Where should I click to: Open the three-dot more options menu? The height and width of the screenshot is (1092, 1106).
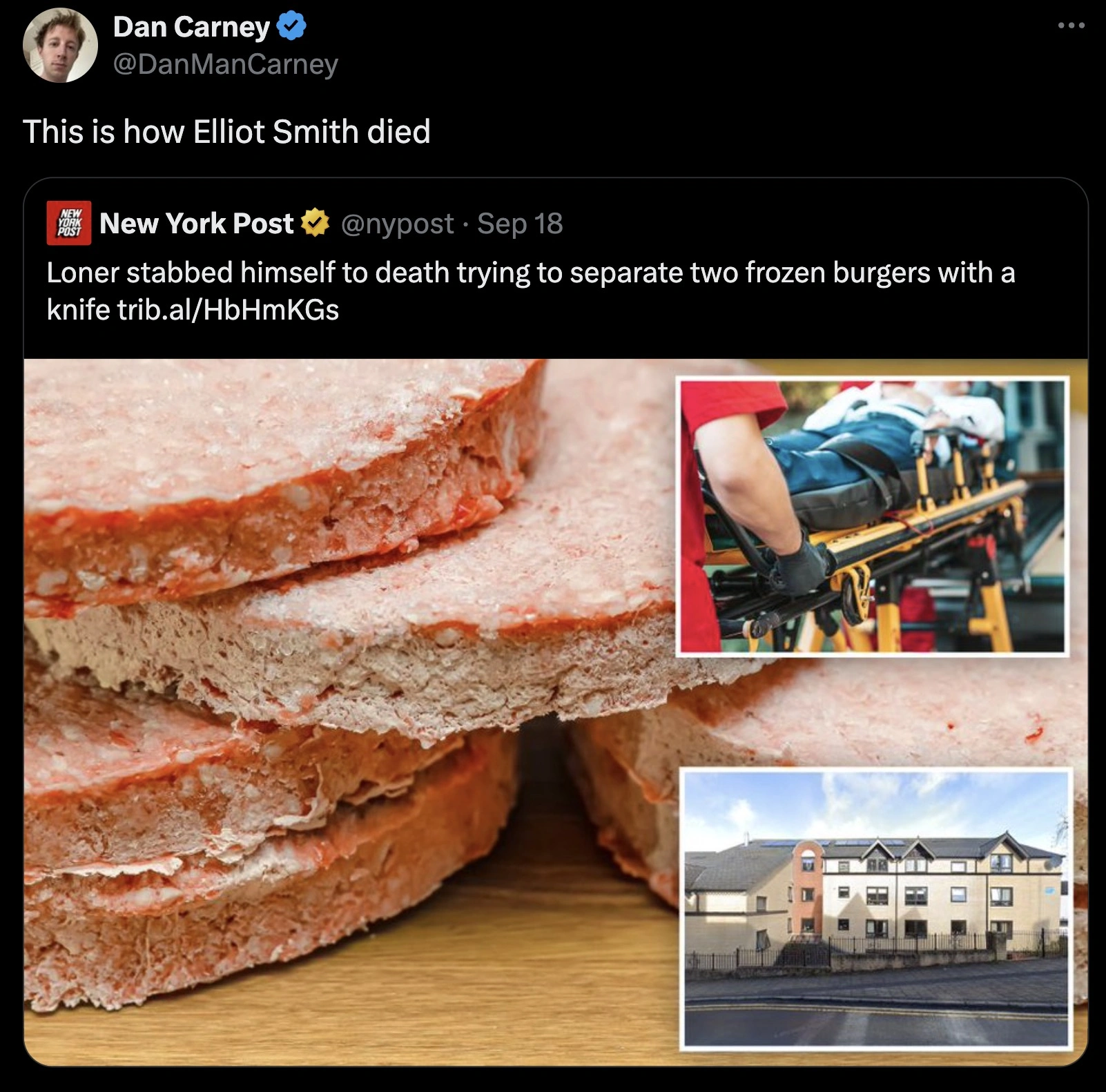pos(1071,26)
